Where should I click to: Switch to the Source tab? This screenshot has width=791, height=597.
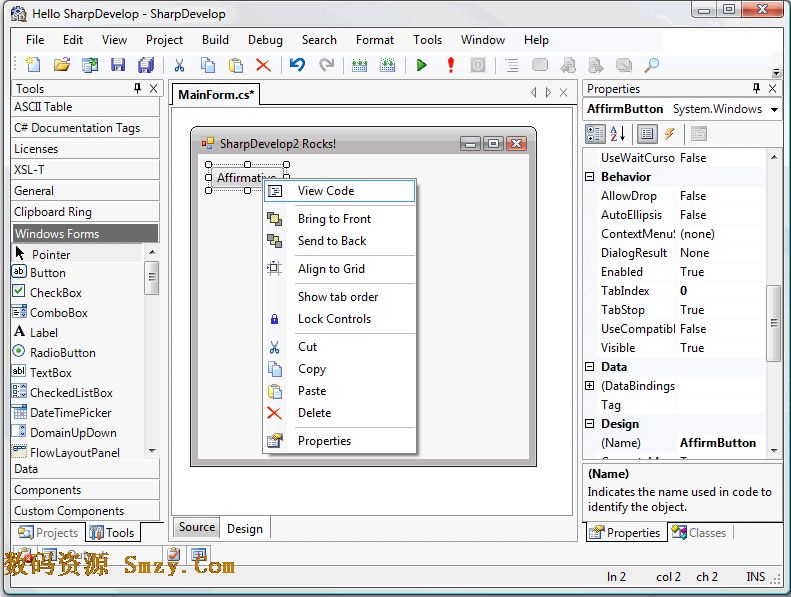(x=197, y=527)
